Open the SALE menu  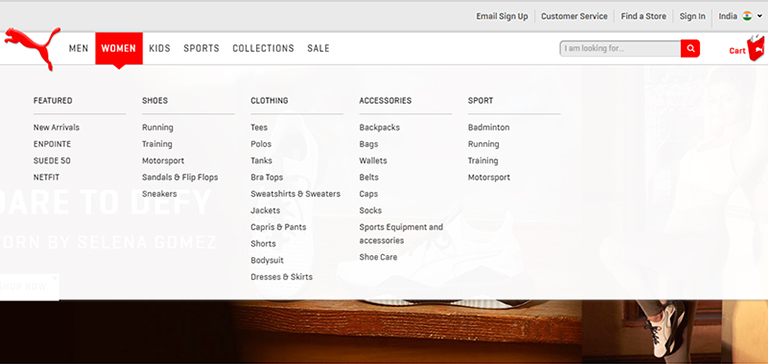[318, 49]
